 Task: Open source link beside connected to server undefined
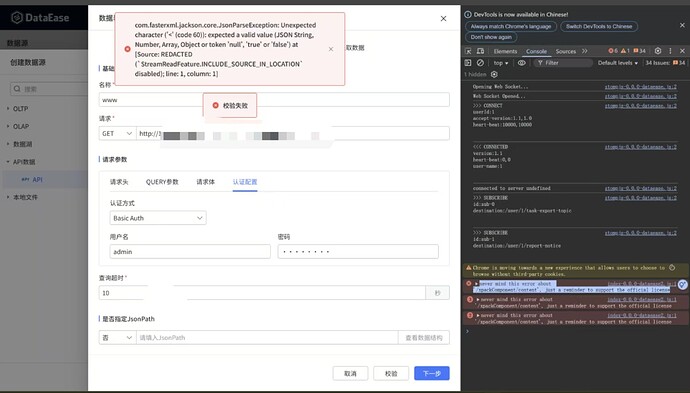coord(640,188)
